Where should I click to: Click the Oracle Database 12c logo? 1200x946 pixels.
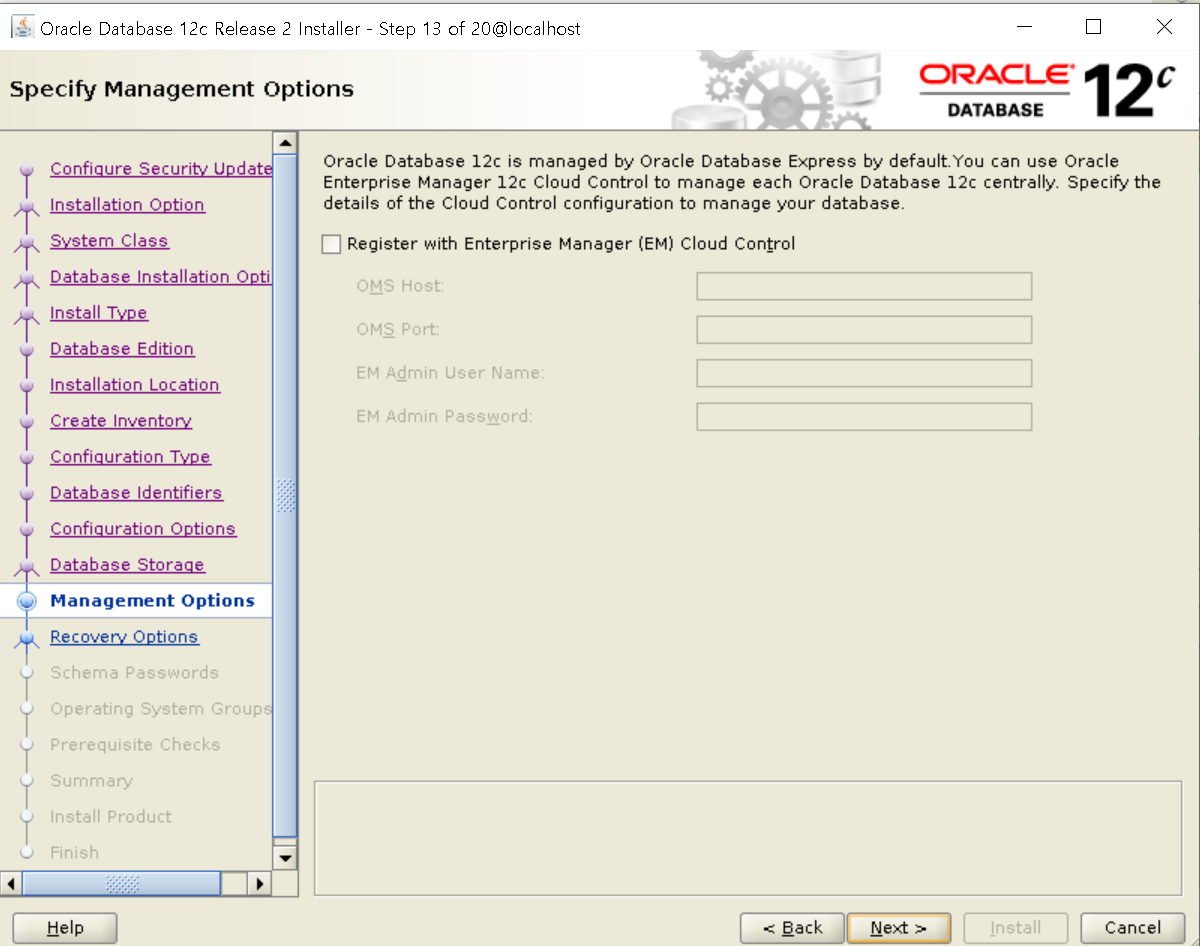pos(1047,91)
